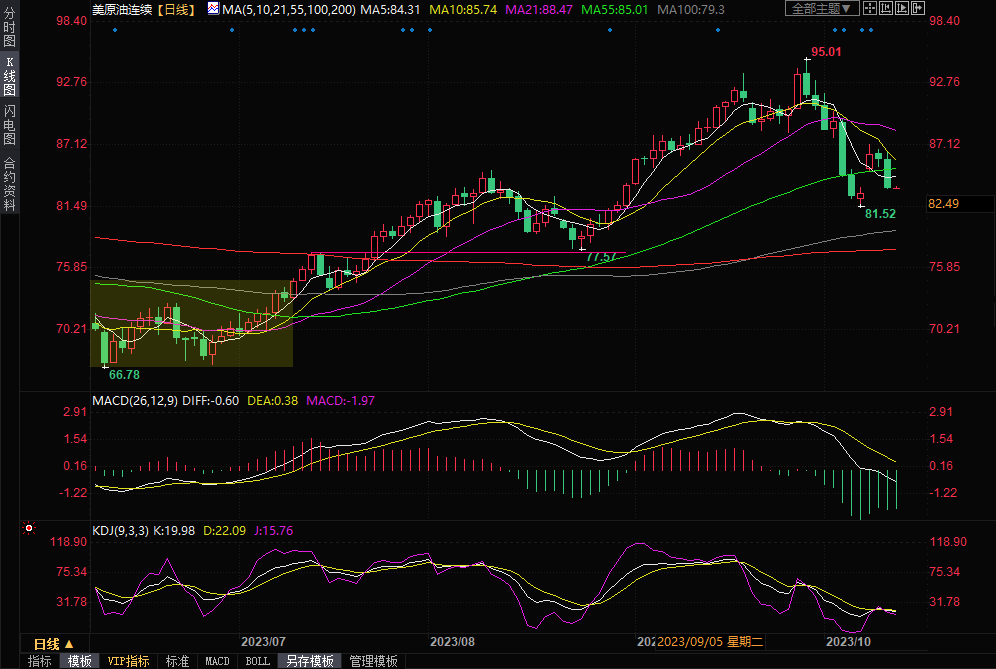Image resolution: width=996 pixels, height=669 pixels.
Task: Click the 管理模板 button
Action: click(373, 661)
